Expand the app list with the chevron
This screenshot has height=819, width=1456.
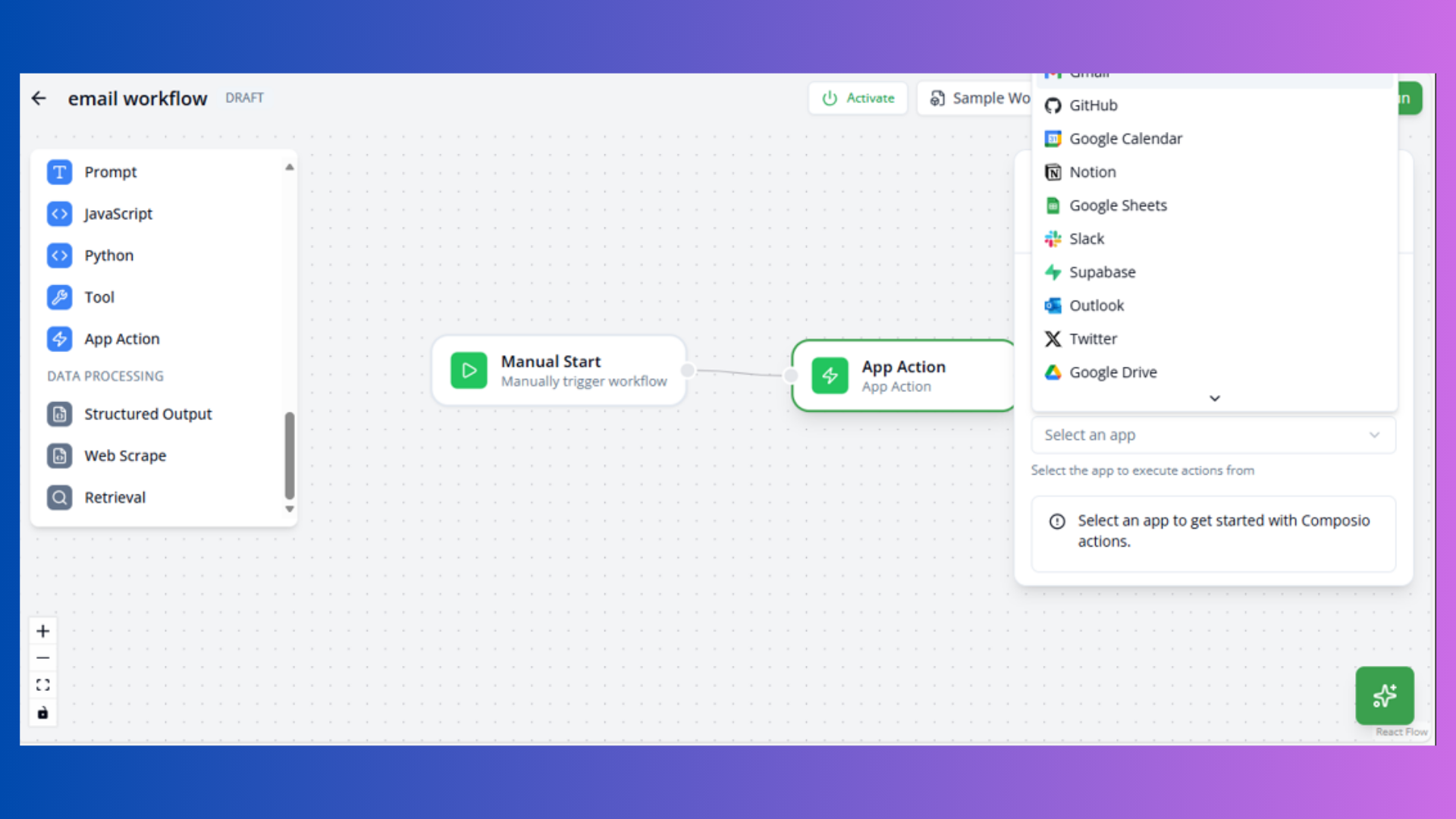click(x=1214, y=398)
